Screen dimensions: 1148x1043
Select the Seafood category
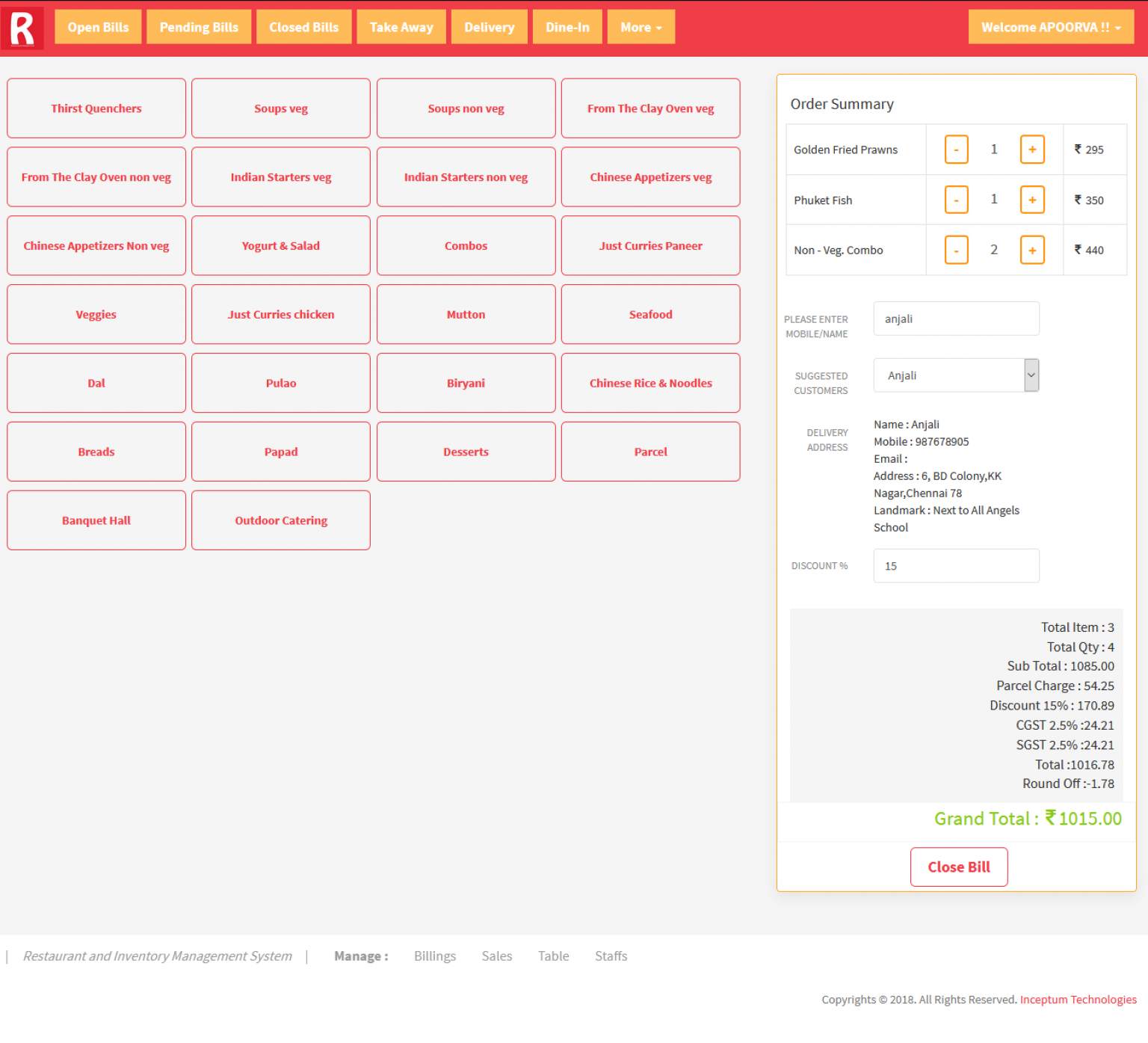[650, 314]
